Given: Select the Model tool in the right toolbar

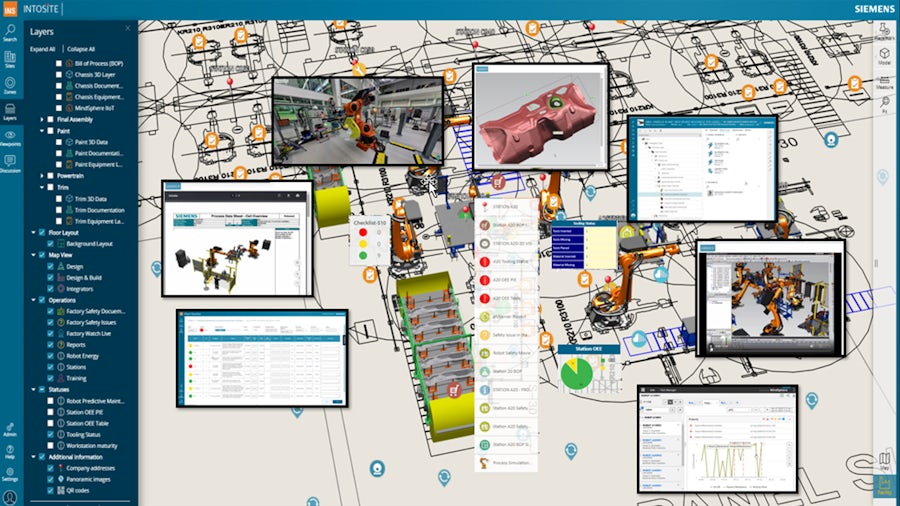Looking at the screenshot, I should tap(885, 56).
